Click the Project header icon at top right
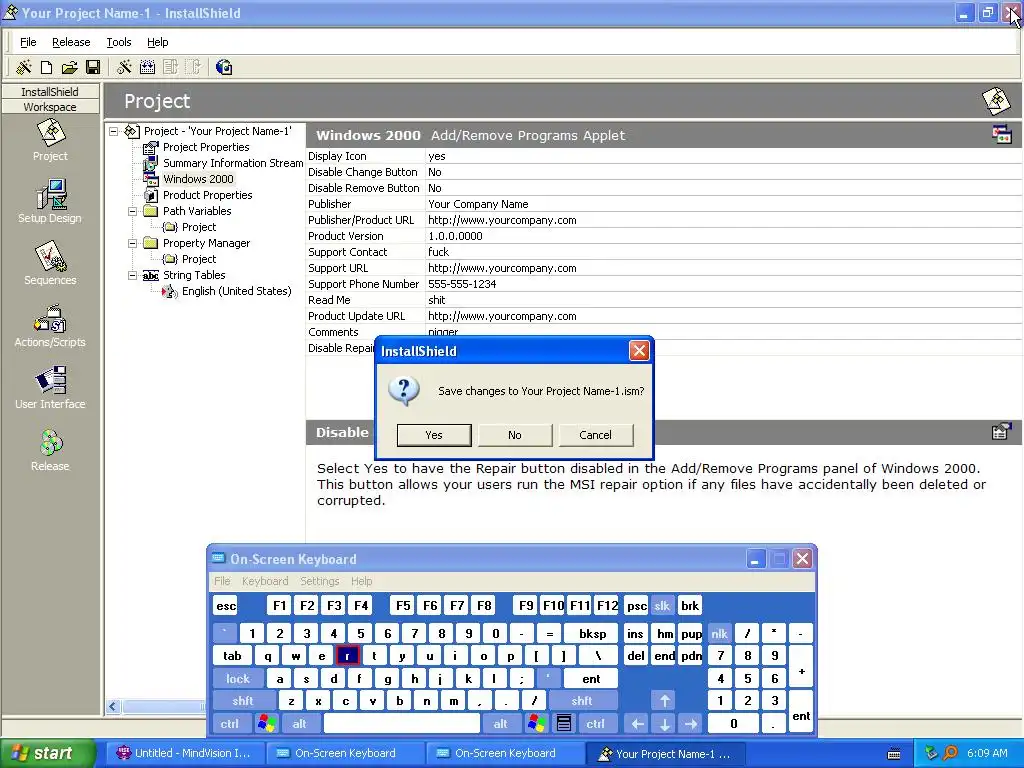 (x=996, y=101)
